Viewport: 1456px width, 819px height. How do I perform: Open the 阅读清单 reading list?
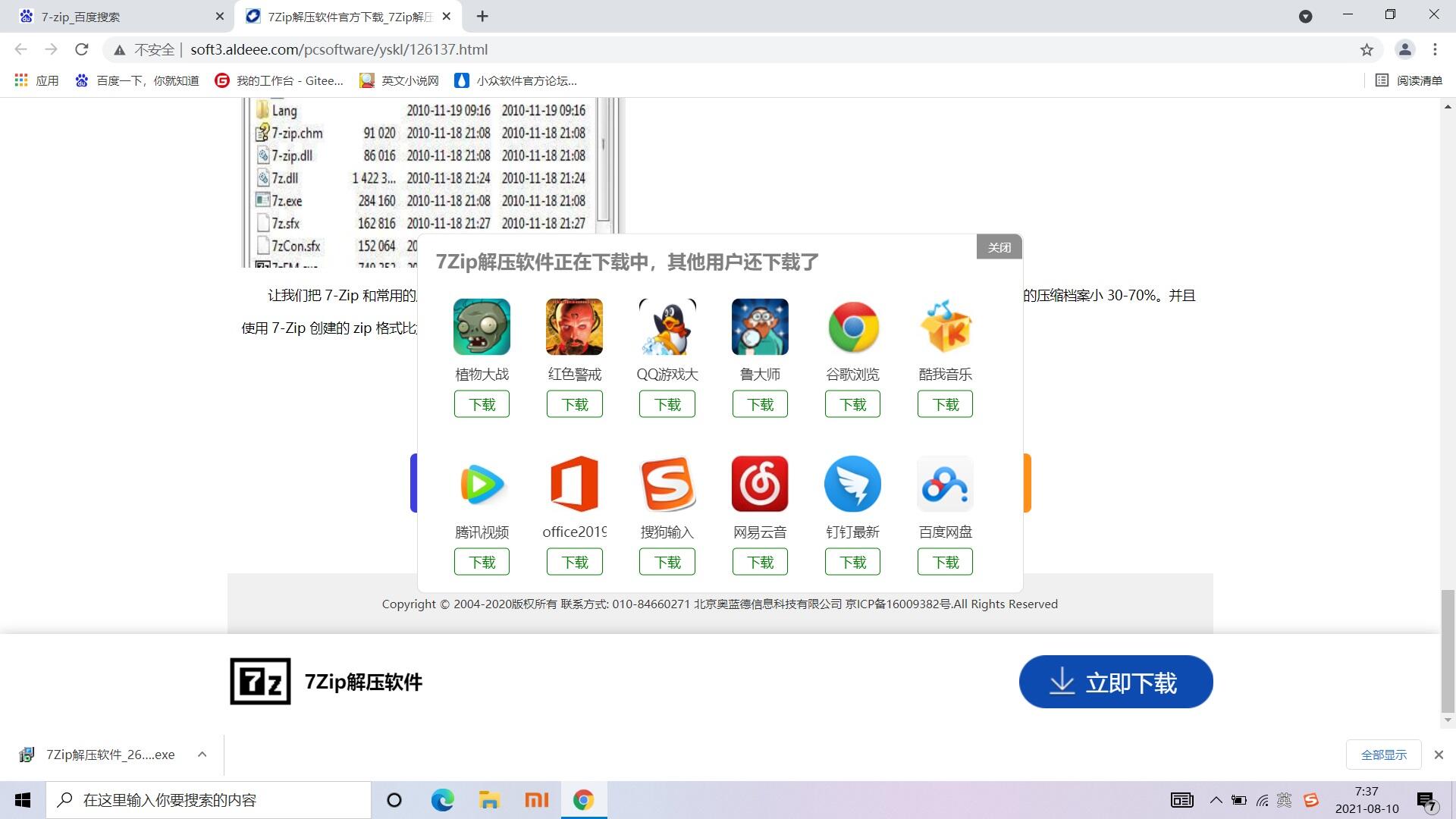click(x=1409, y=80)
